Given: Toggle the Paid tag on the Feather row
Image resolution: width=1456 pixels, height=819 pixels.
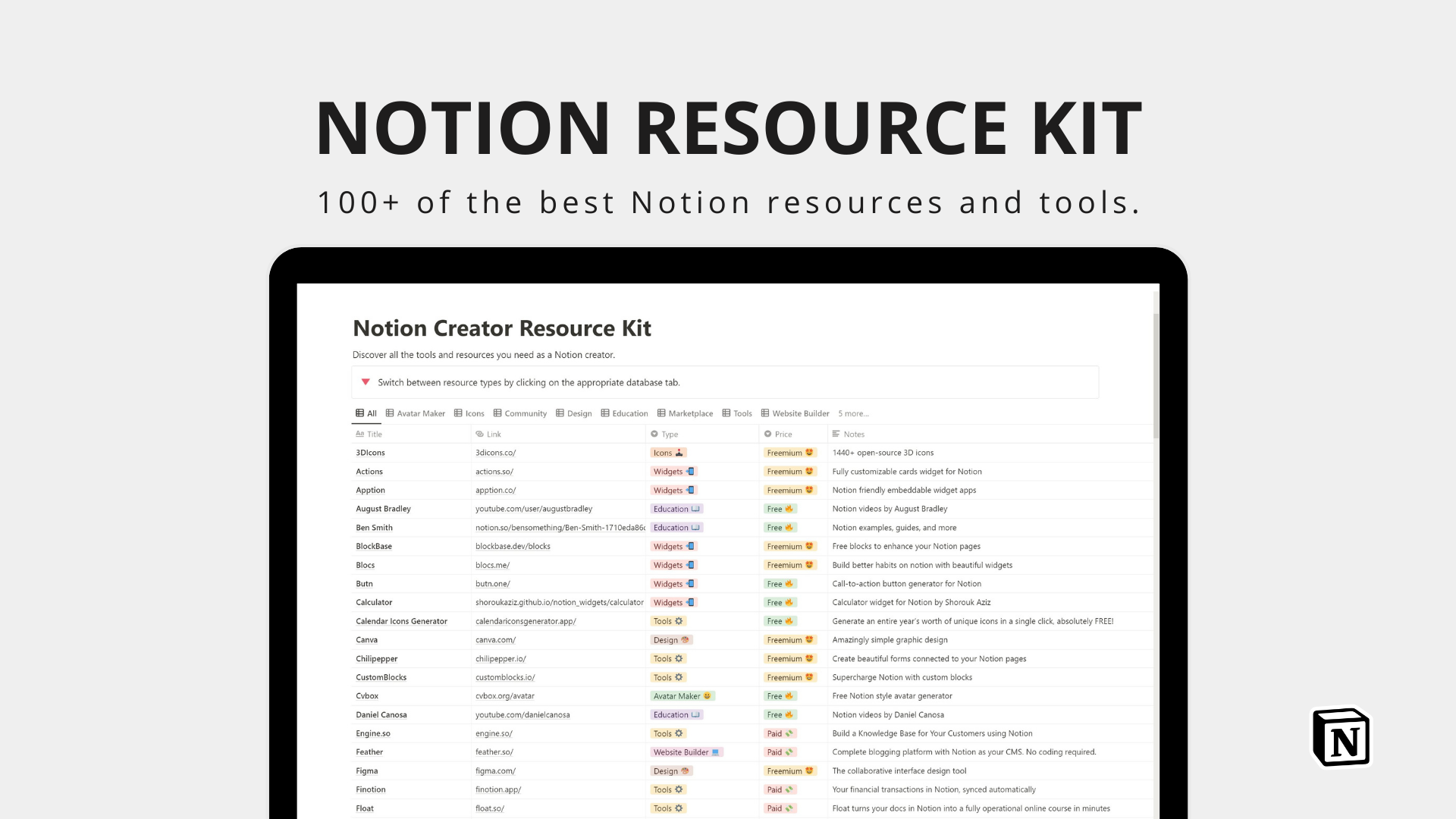Looking at the screenshot, I should click(780, 752).
